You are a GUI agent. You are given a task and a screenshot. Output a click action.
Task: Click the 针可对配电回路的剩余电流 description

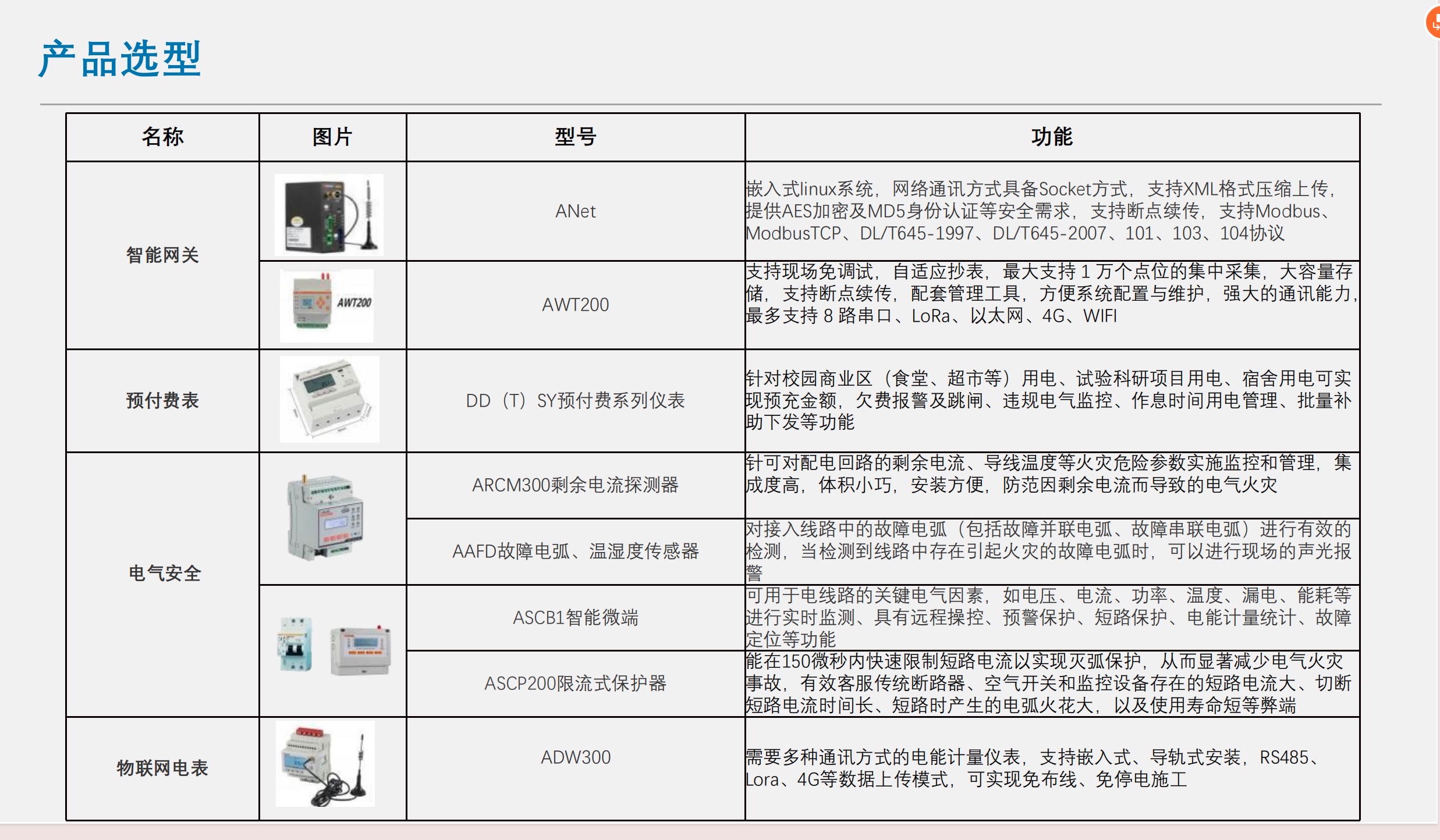[1048, 474]
